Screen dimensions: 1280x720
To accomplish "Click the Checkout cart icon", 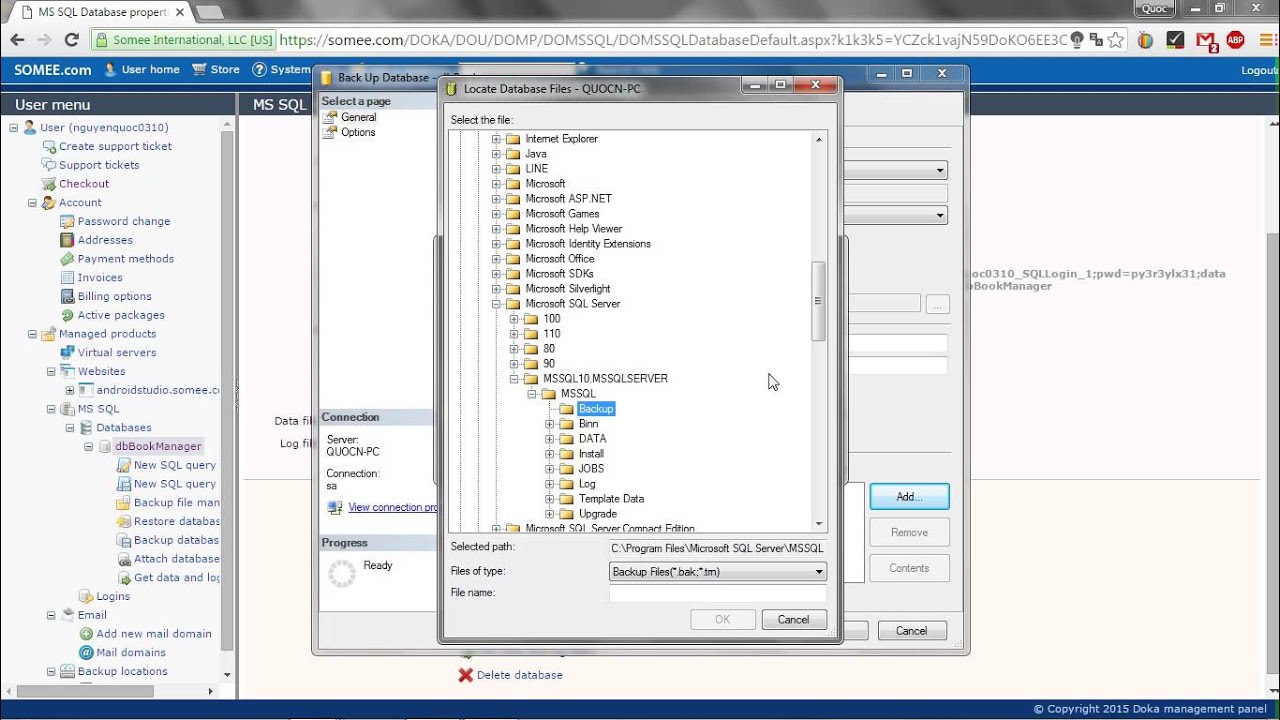I will pyautogui.click(x=48, y=184).
